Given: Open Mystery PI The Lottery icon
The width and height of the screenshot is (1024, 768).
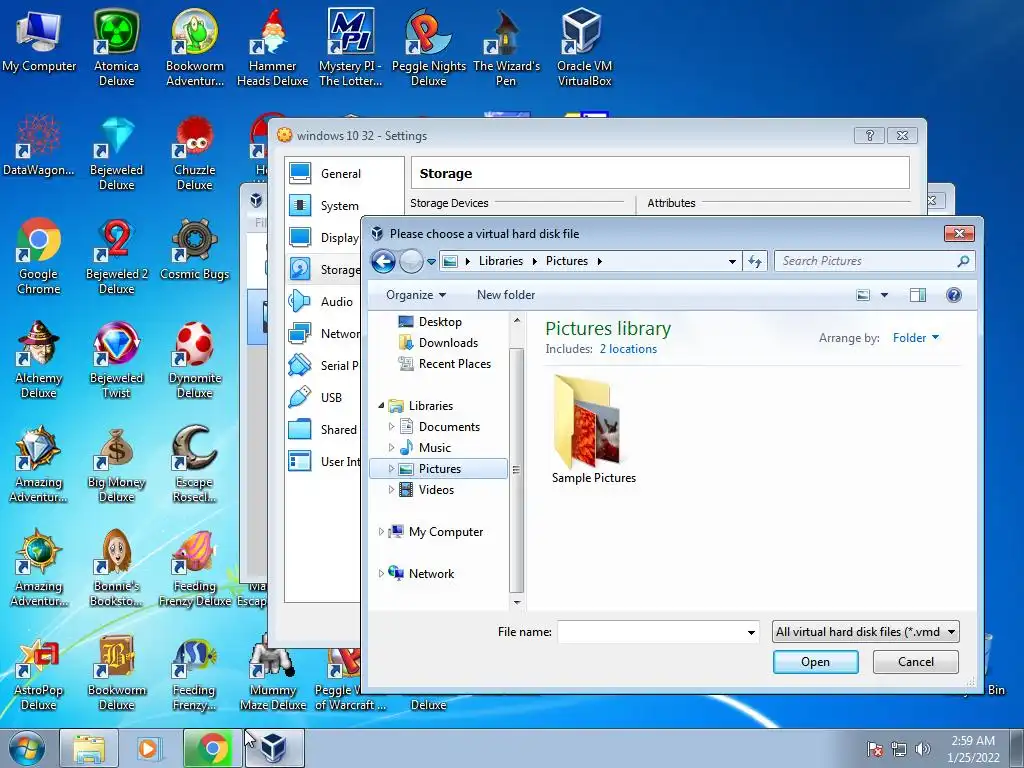Looking at the screenshot, I should pos(351,48).
